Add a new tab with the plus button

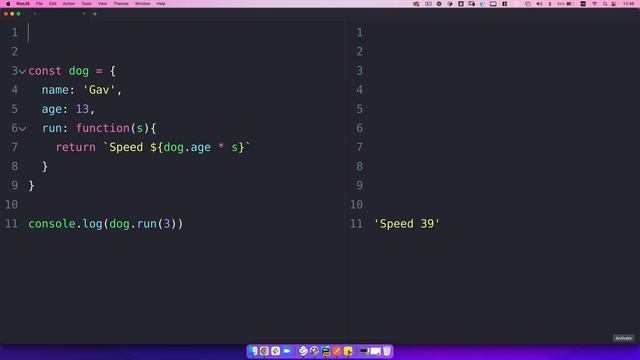[x=95, y=14]
